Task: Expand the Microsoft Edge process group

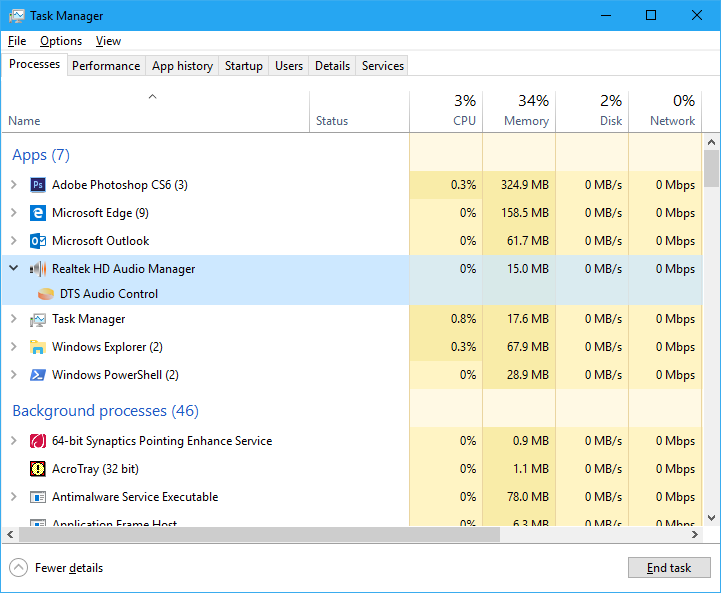Action: pyautogui.click(x=14, y=213)
